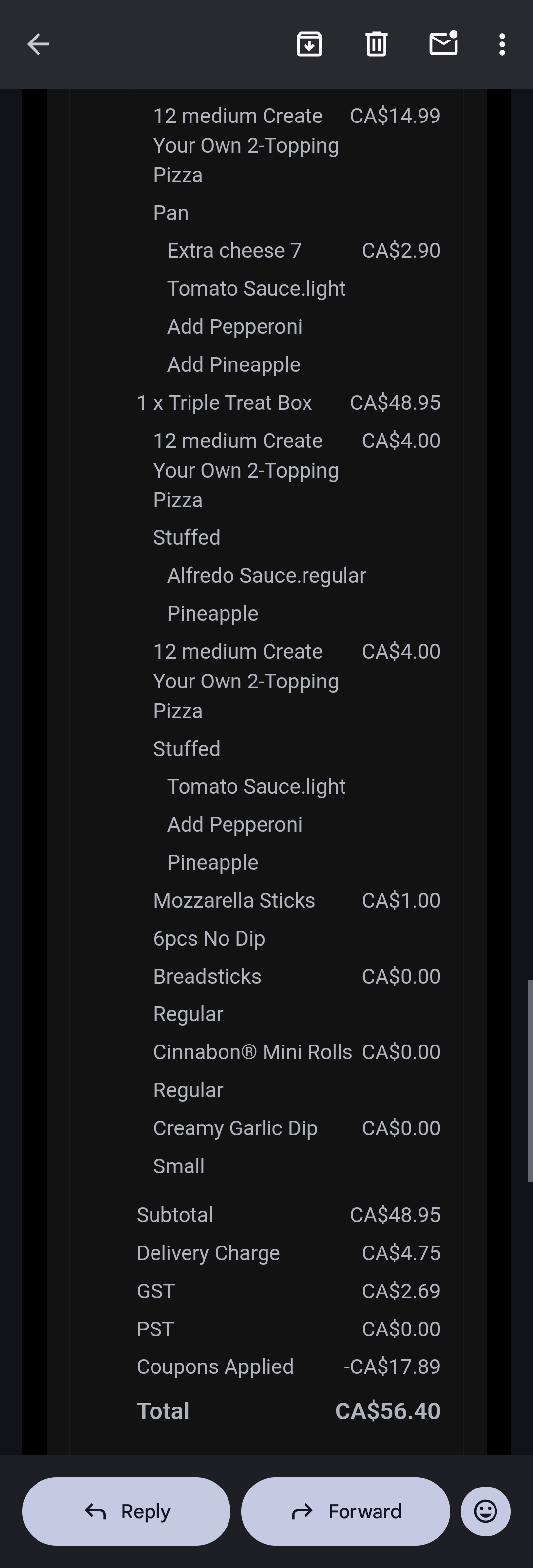Viewport: 533px width, 1568px height.
Task: Add an emoji reaction
Action: click(485, 1511)
